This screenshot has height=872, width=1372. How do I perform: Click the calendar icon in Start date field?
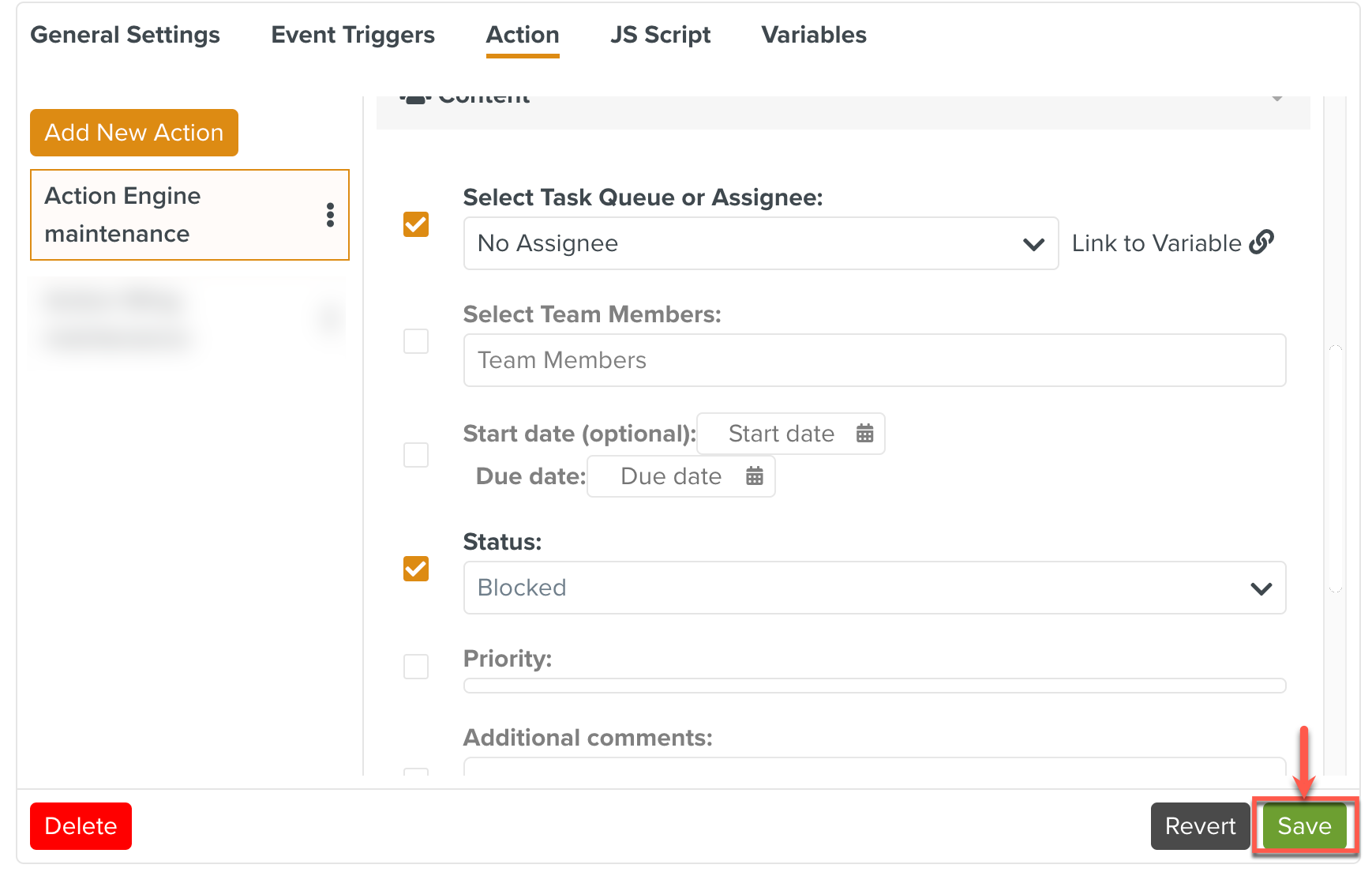click(864, 434)
